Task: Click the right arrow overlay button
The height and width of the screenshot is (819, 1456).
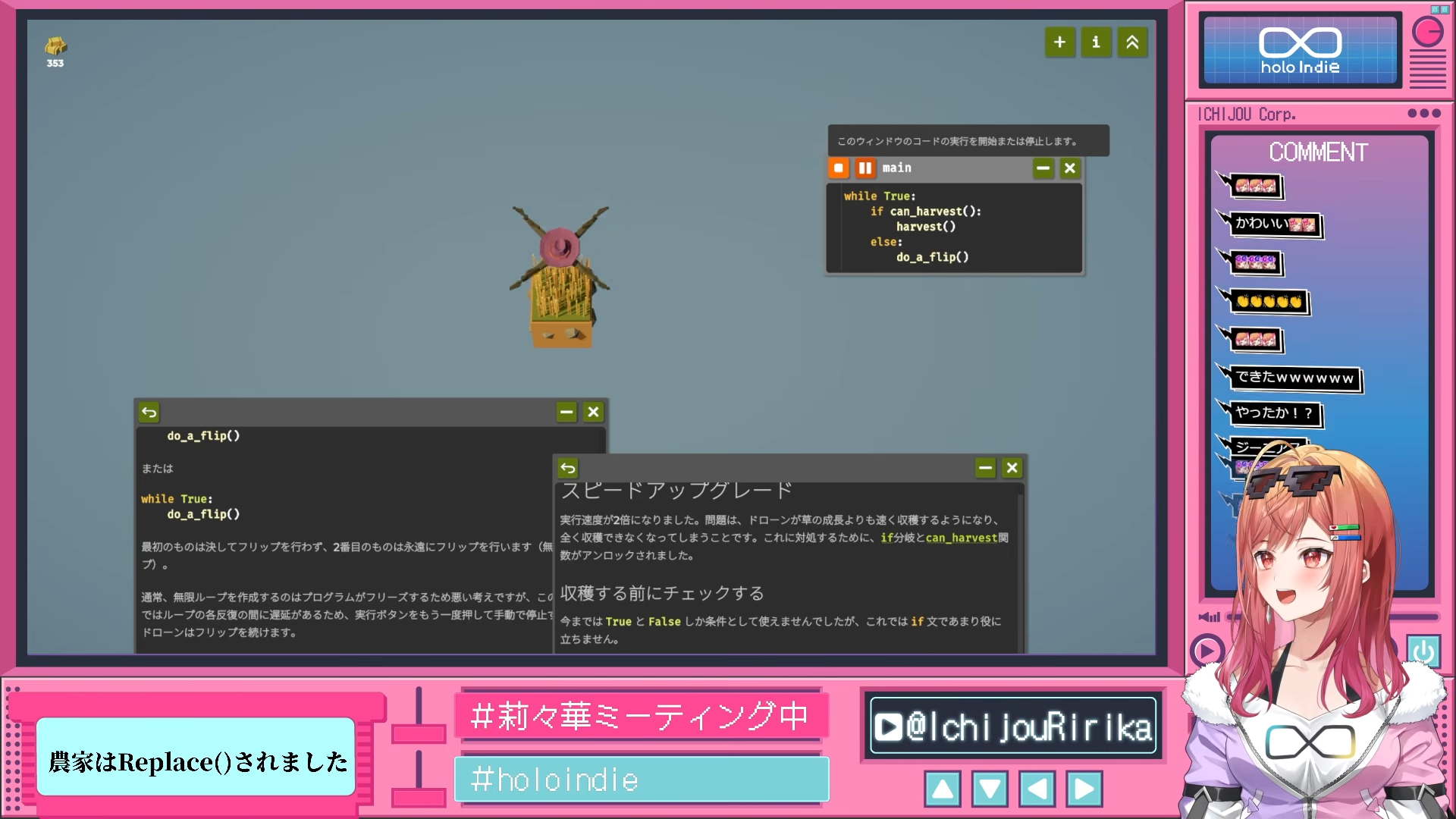Action: pos(1084,789)
